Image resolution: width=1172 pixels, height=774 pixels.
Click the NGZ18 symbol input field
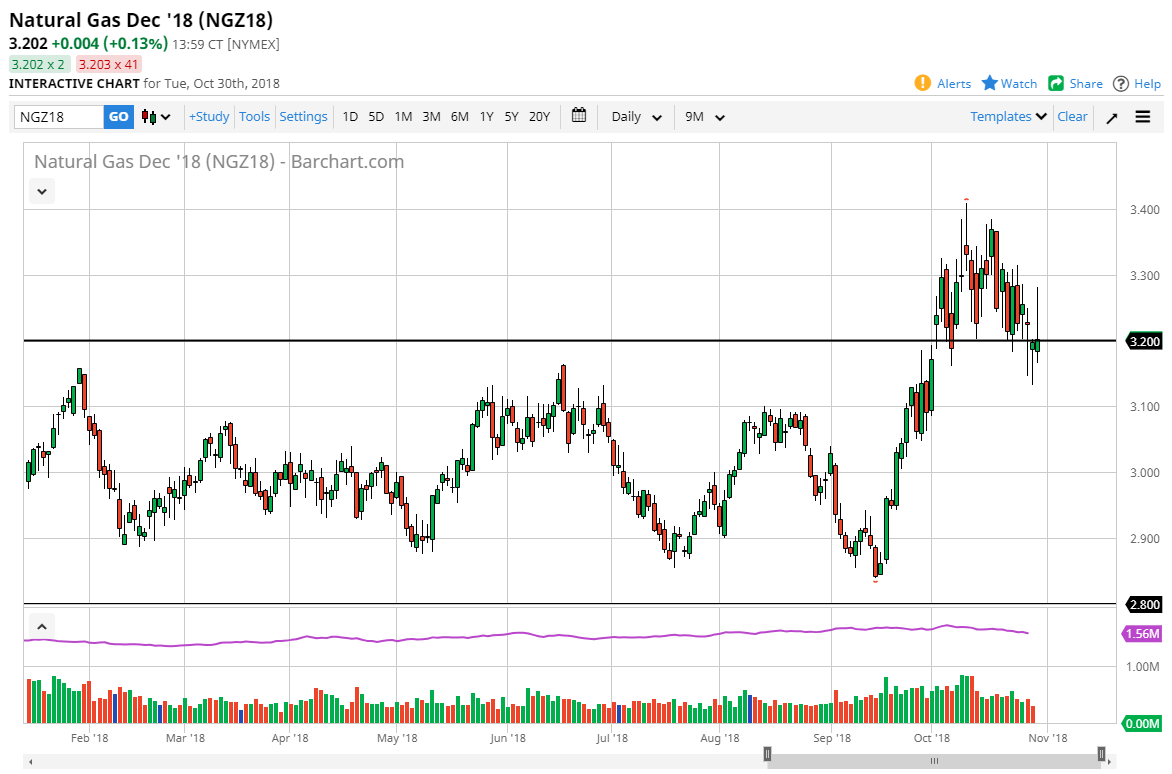[x=59, y=117]
